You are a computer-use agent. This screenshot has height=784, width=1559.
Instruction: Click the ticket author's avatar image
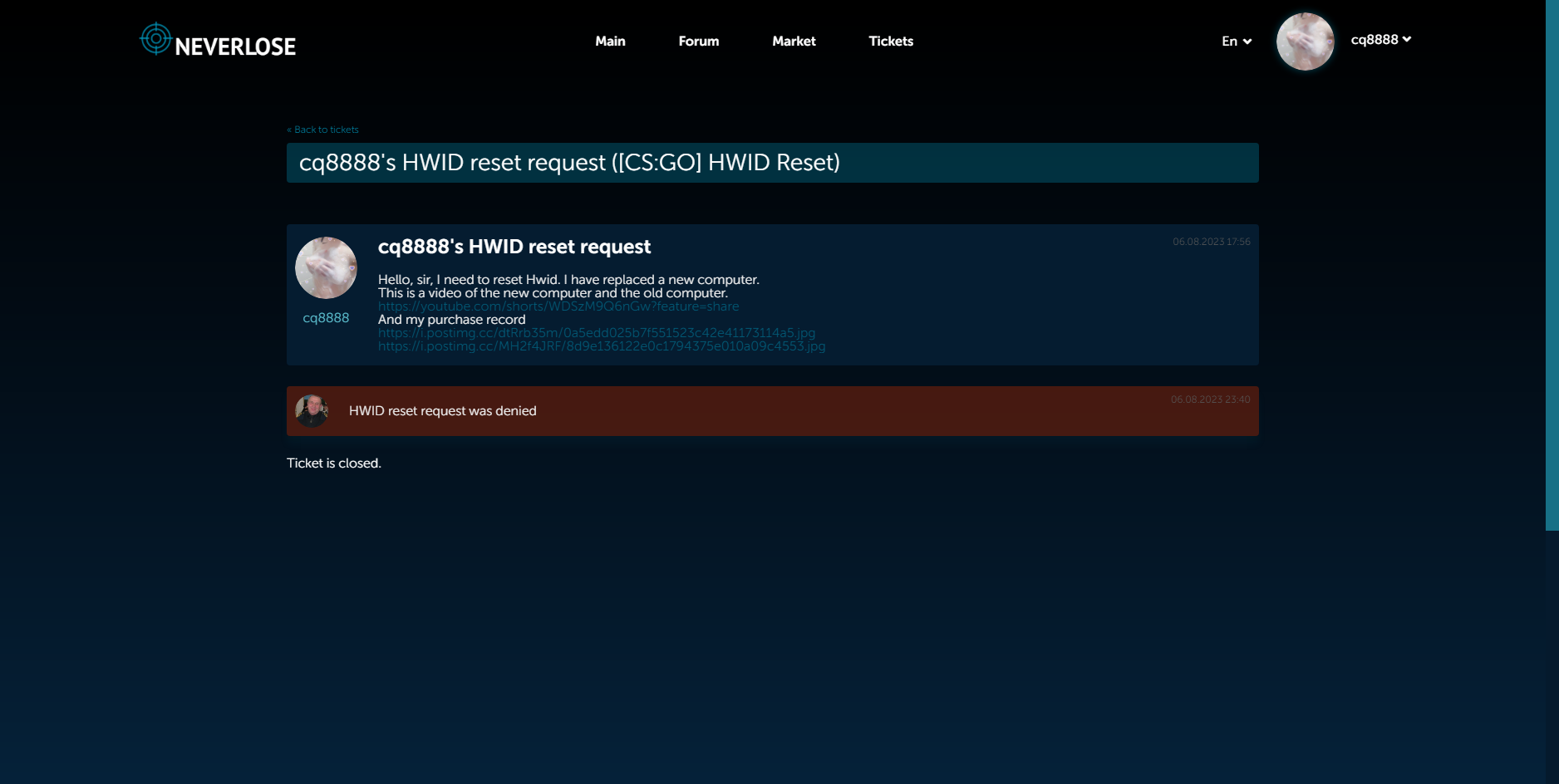tap(326, 267)
